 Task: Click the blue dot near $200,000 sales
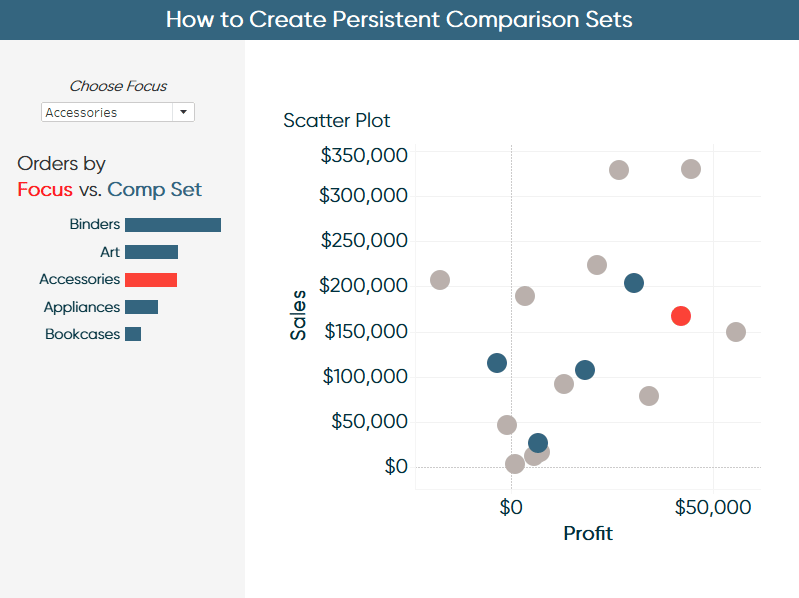click(x=634, y=283)
